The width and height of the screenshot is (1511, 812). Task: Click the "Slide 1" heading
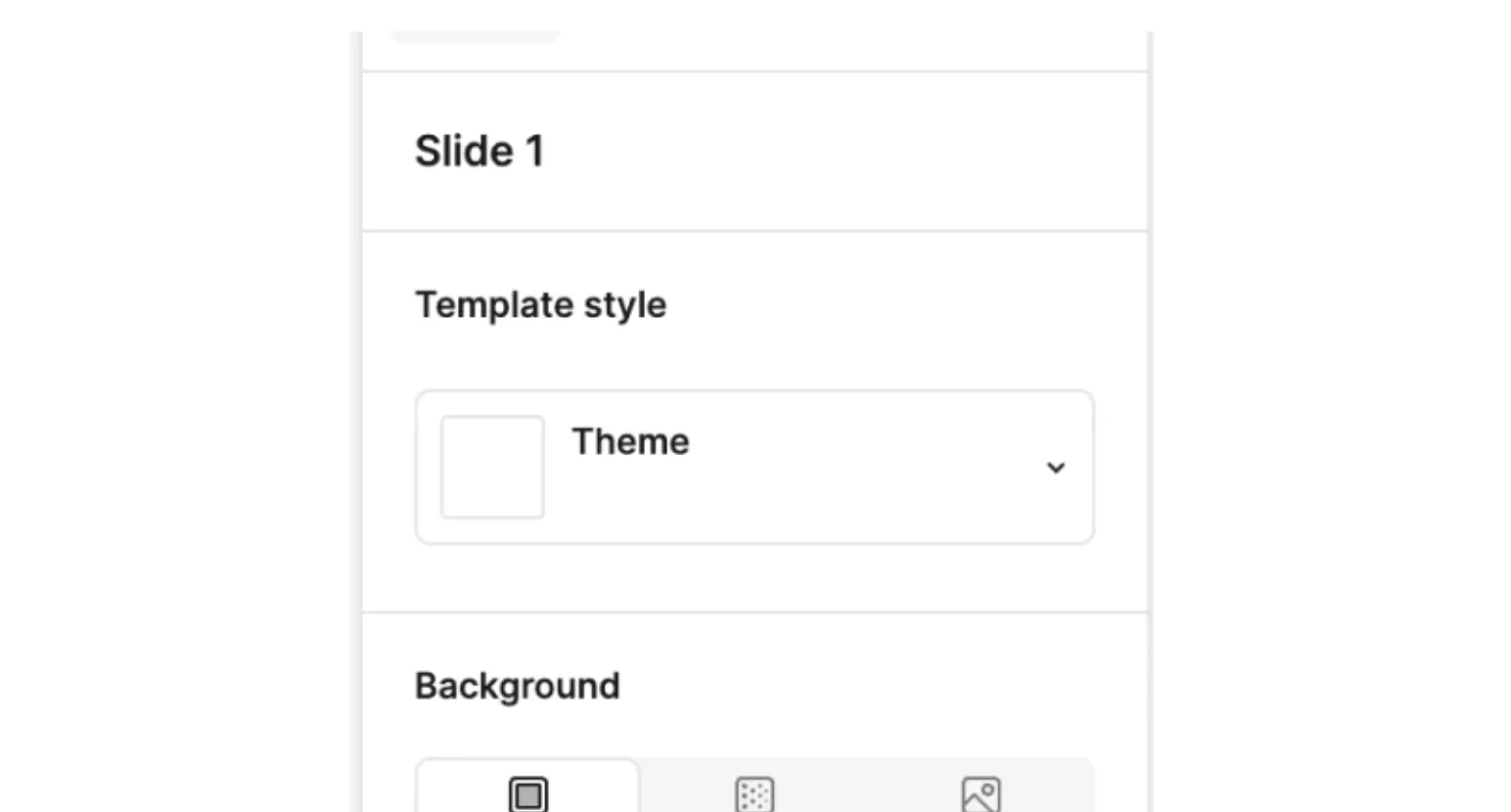(479, 151)
